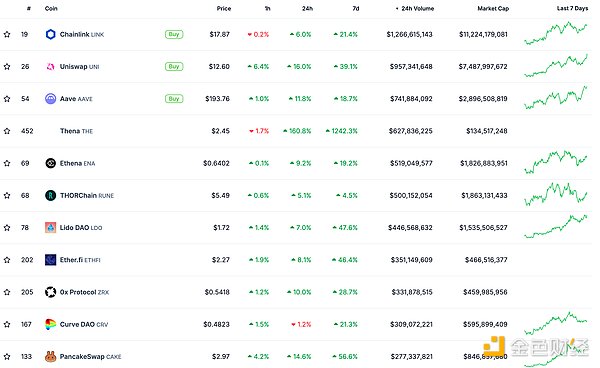Sort by the 7d change header
This screenshot has height=368, width=600.
click(x=356, y=8)
